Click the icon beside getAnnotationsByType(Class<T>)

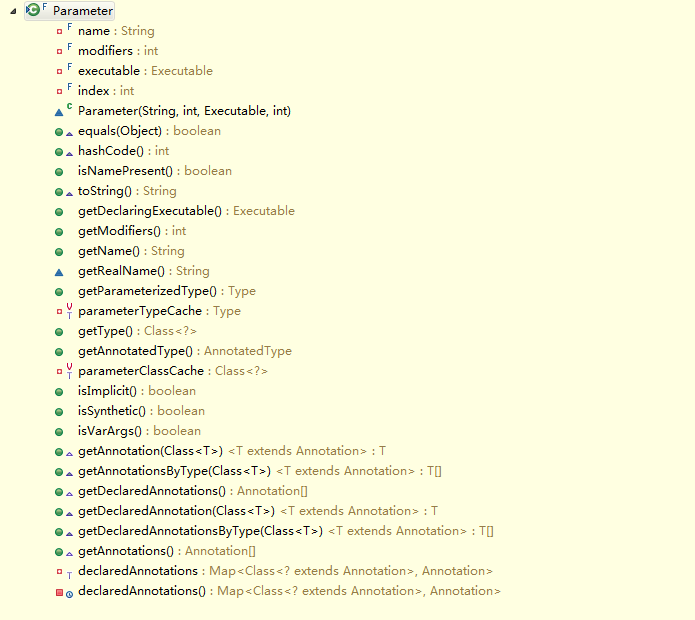coord(59,472)
